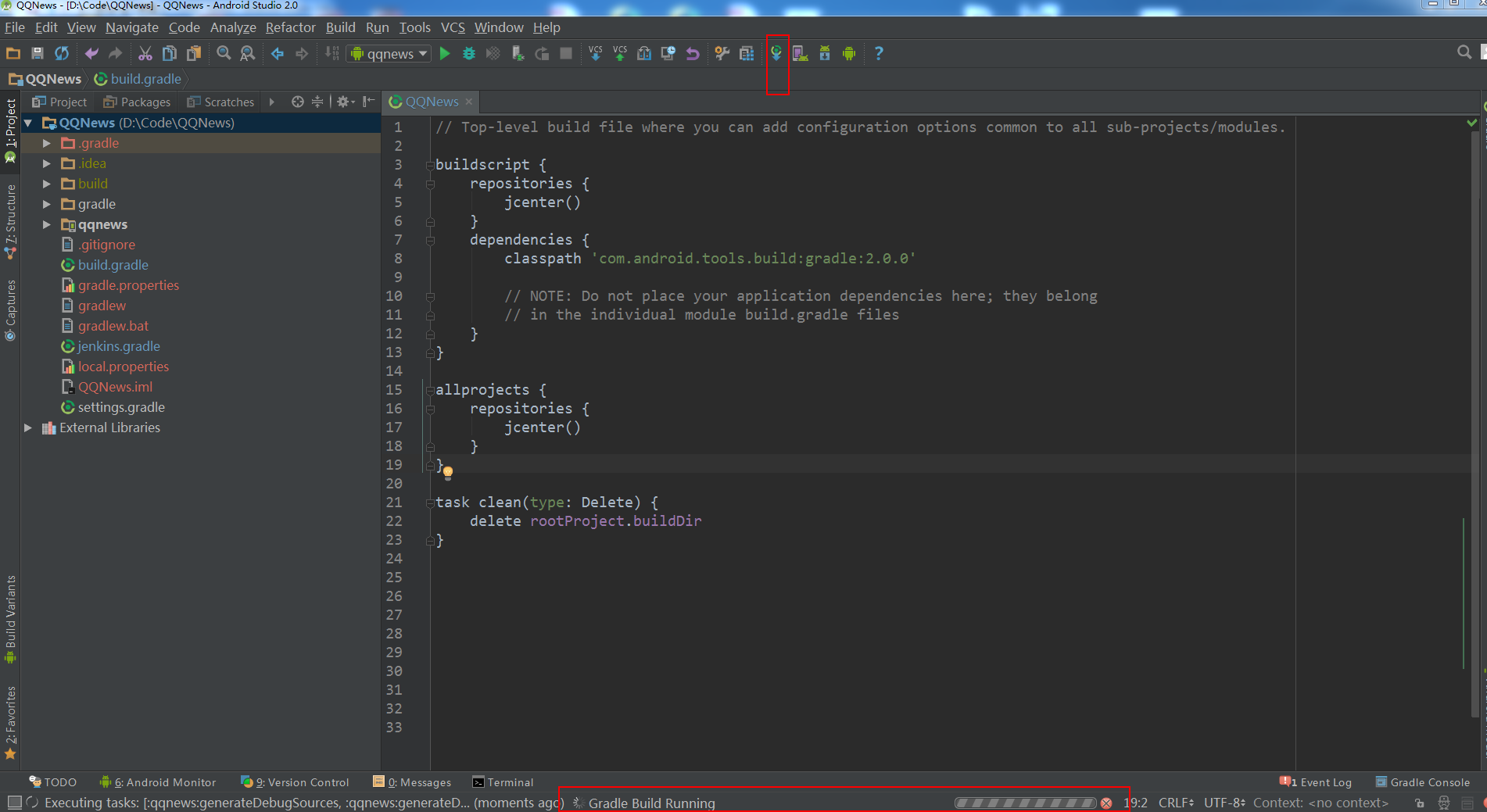This screenshot has width=1487, height=812.
Task: Expand the build folder in tree
Action: coord(47,184)
